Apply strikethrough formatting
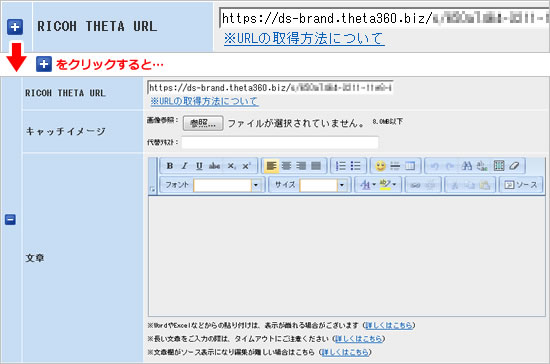This screenshot has width=550, height=364. 214,166
